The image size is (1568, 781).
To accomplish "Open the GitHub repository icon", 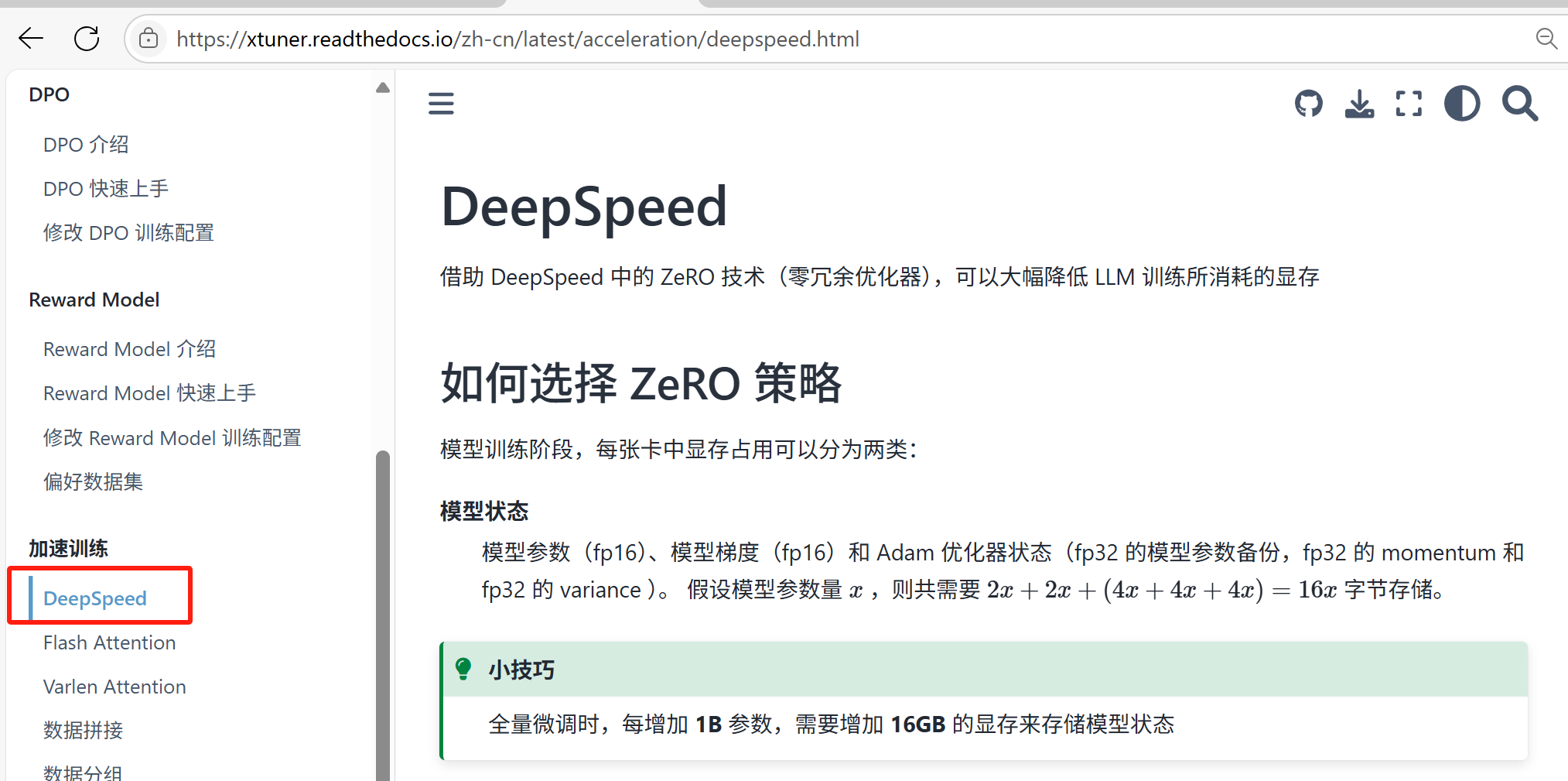I will pyautogui.click(x=1309, y=103).
